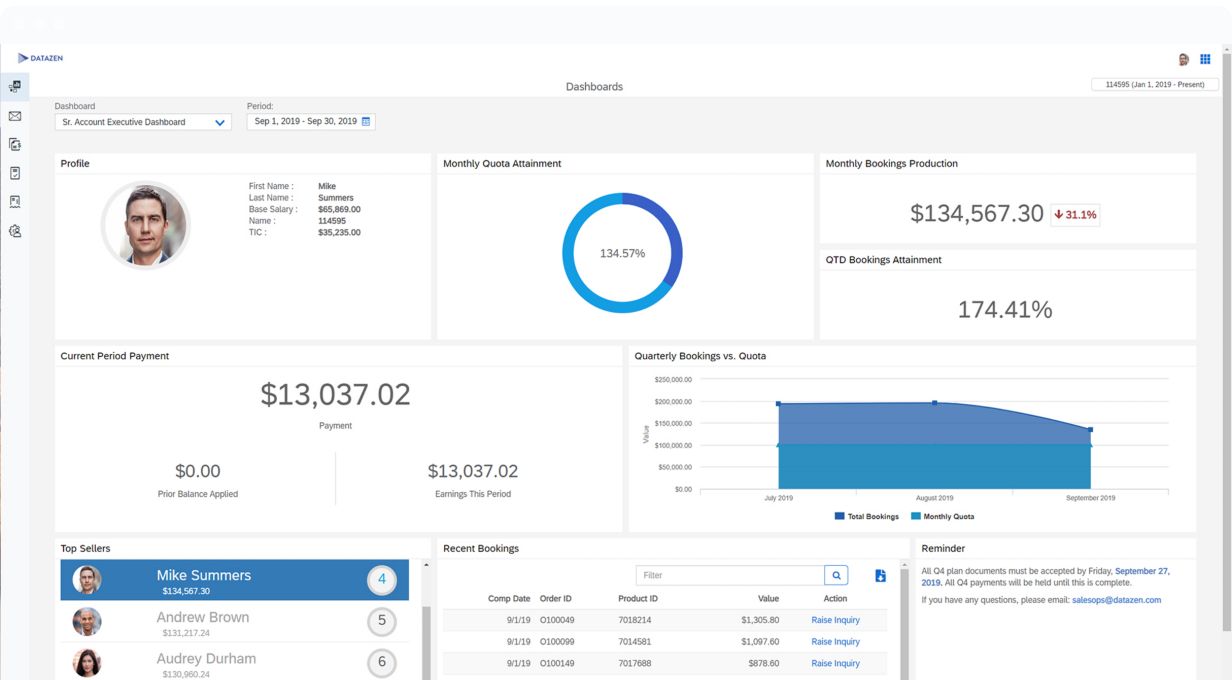The image size is (1232, 680).
Task: Open the app launcher grid icon
Action: click(1205, 59)
